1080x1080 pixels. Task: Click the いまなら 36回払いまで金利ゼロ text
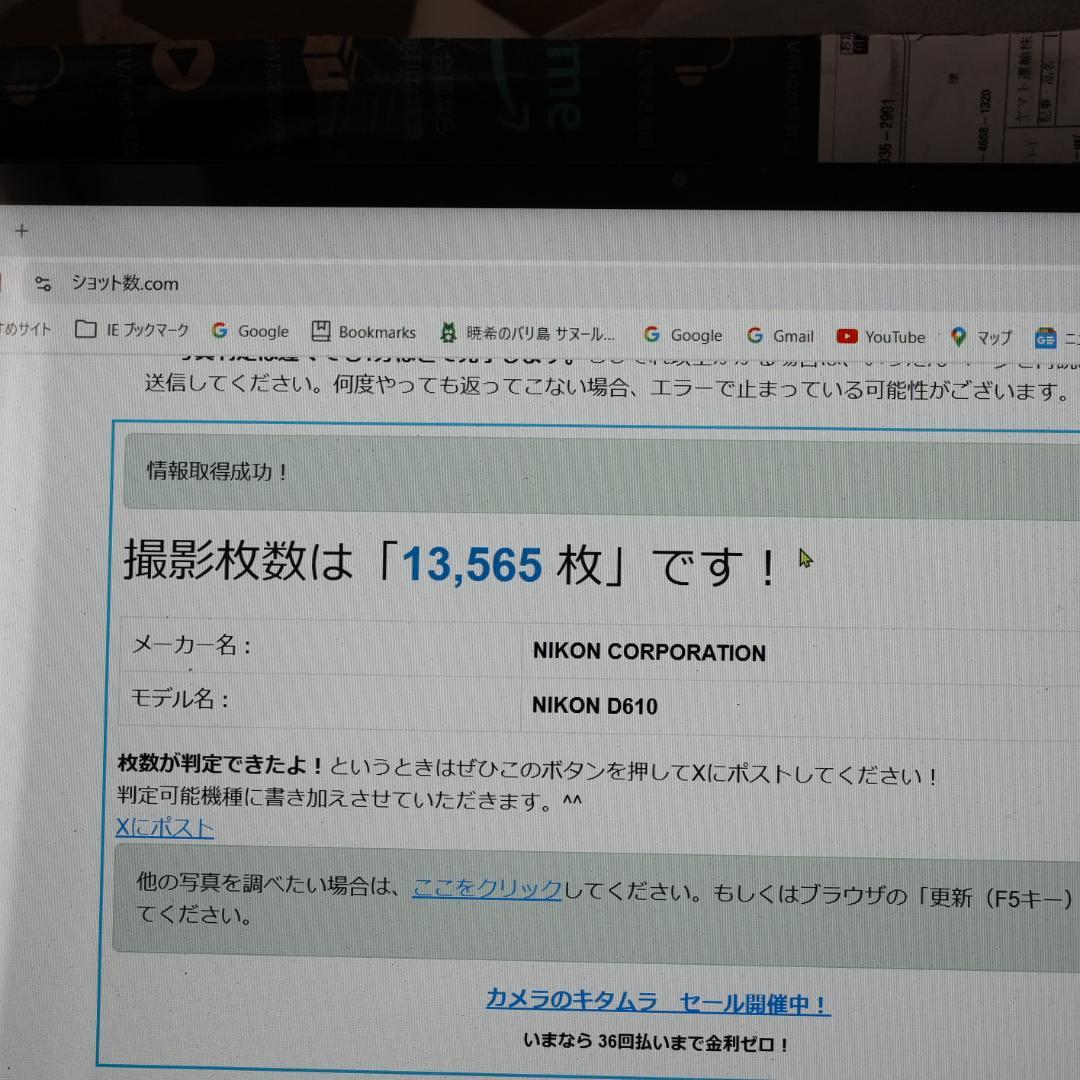(656, 1042)
